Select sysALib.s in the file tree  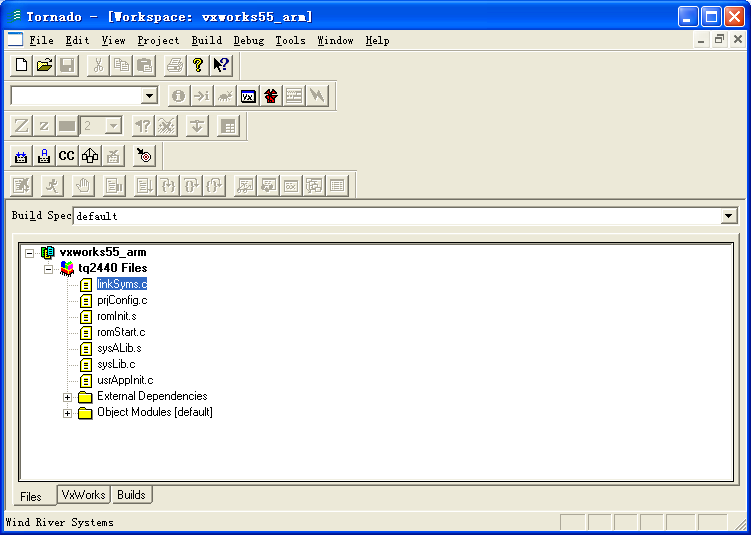pyautogui.click(x=119, y=348)
